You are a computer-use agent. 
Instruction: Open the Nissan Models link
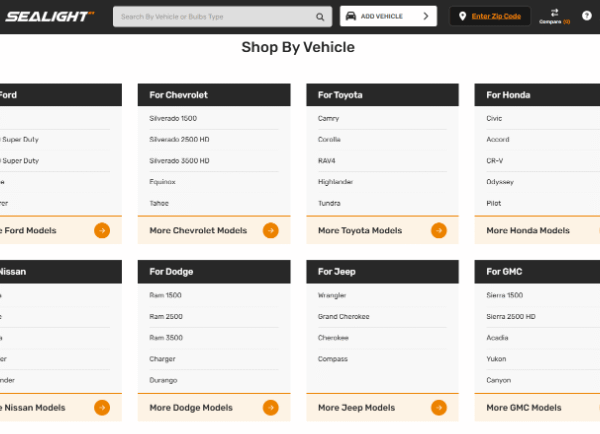coord(33,408)
